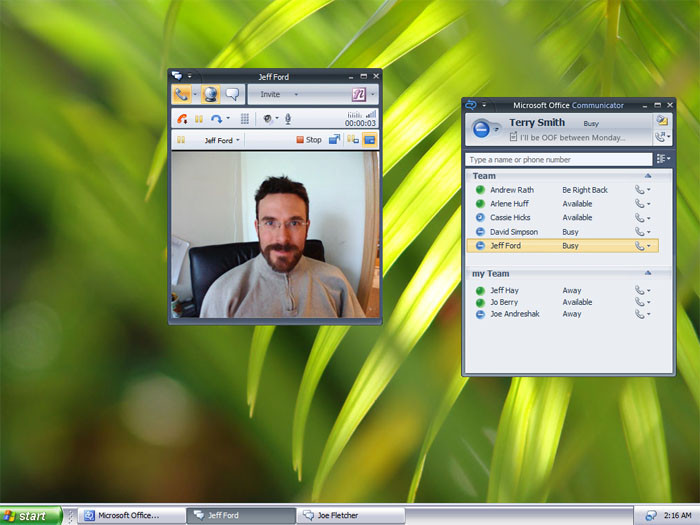Click the phone call icon in Jeff Ford window
The image size is (700, 525).
click(x=182, y=94)
